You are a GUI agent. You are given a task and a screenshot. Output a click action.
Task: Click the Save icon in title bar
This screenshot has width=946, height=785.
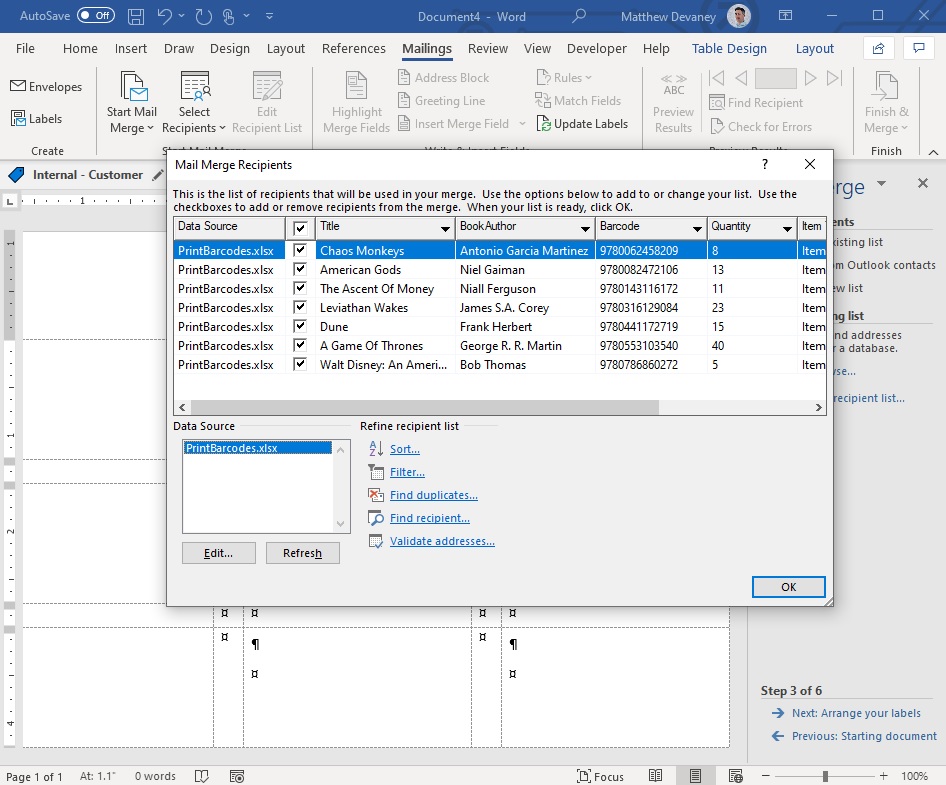click(136, 16)
